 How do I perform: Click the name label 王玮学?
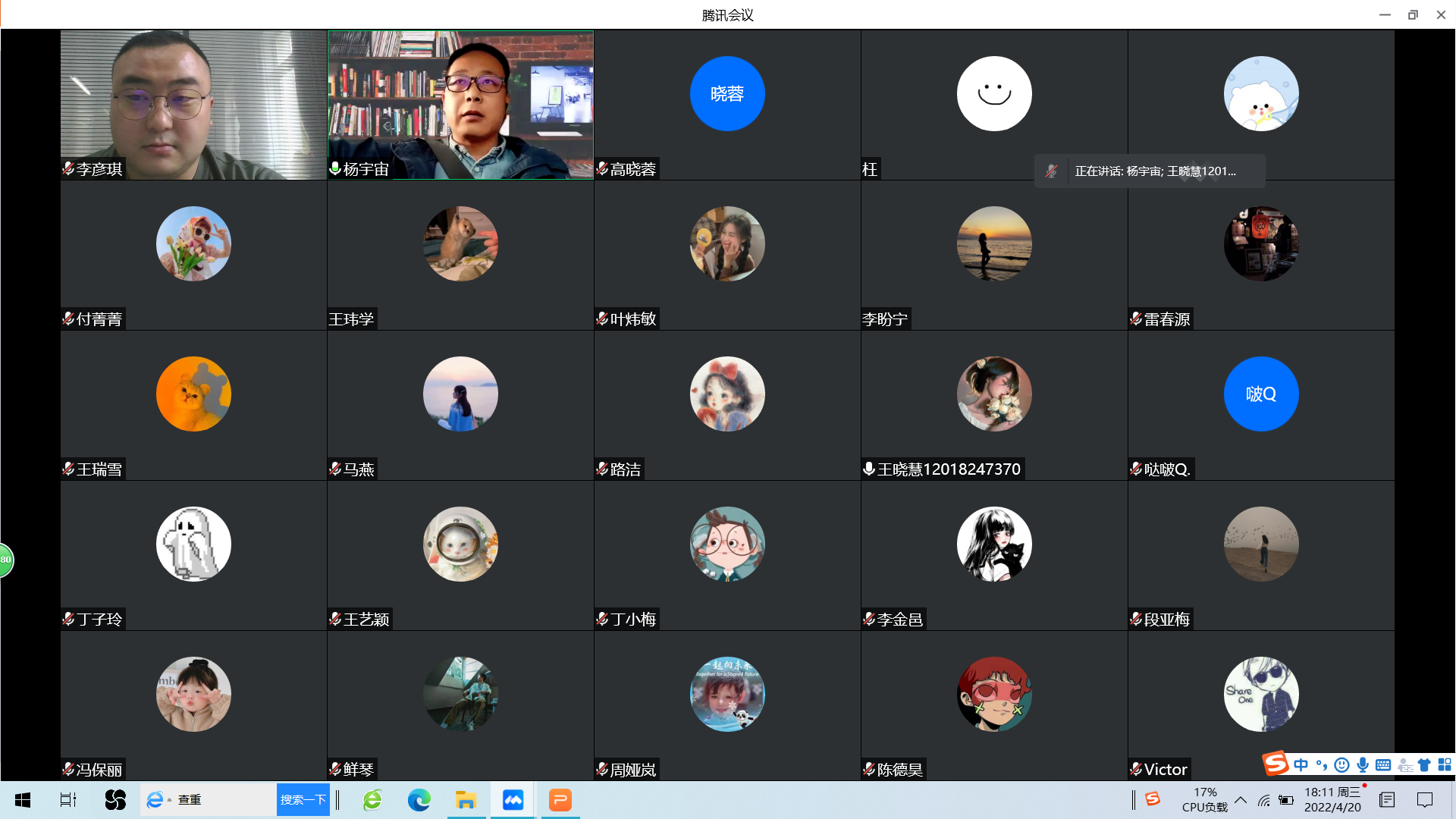(352, 319)
